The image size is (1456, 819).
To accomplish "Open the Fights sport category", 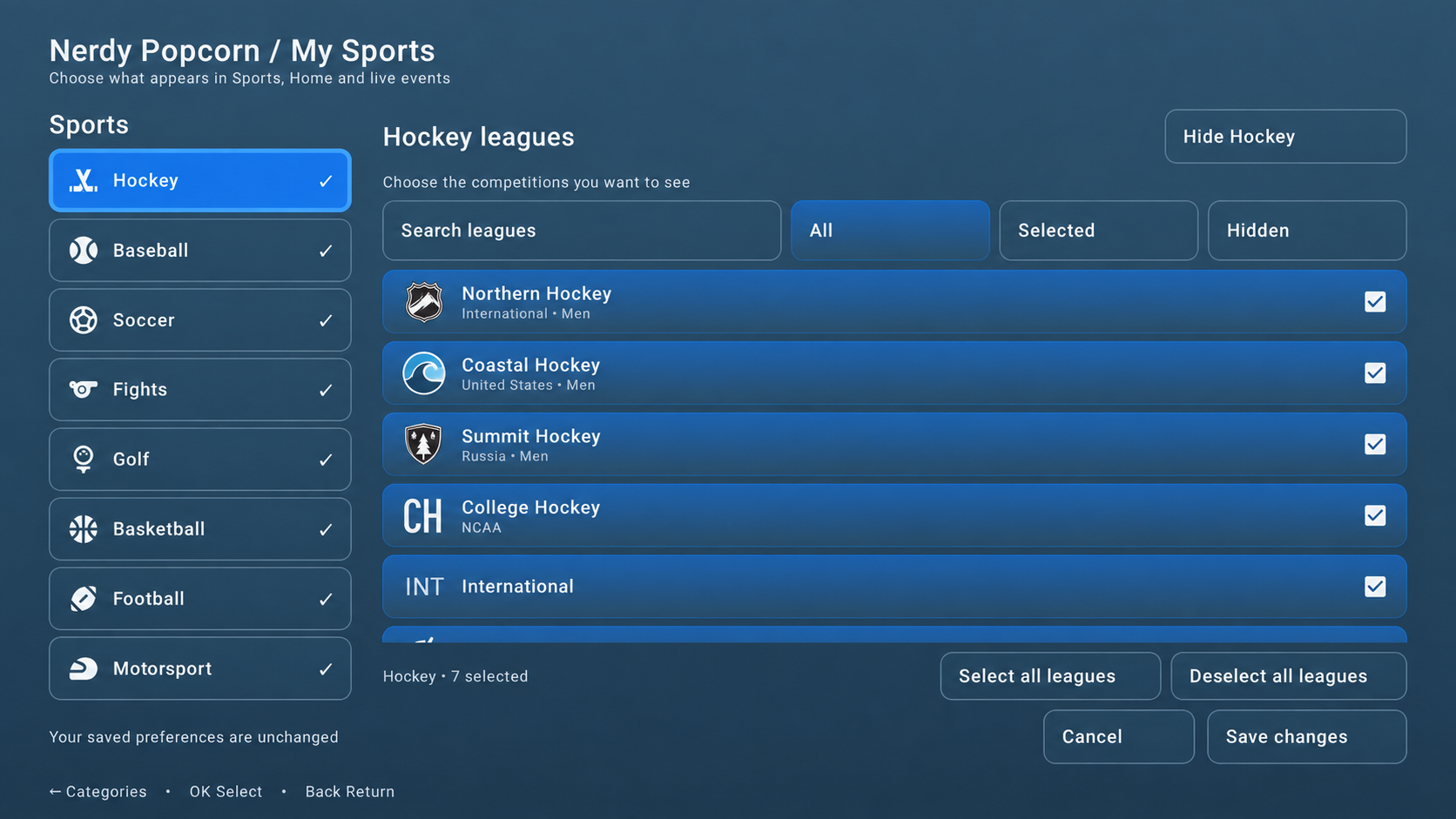I will (200, 390).
